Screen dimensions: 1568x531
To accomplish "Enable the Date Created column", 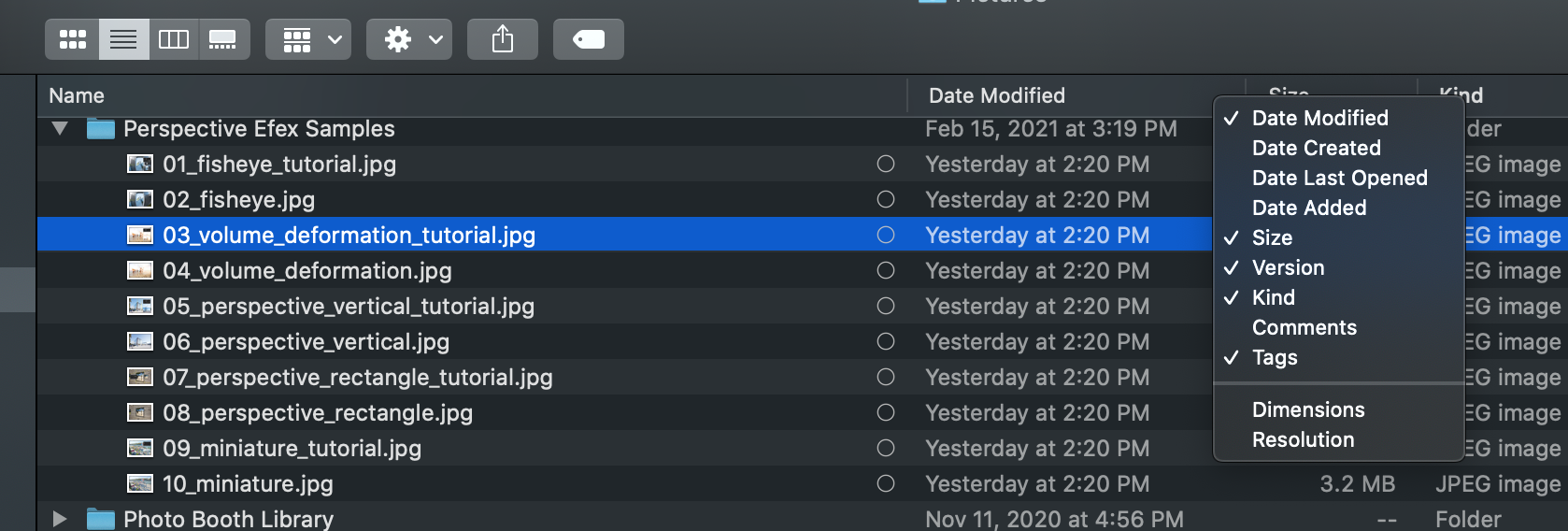I will [x=1316, y=148].
